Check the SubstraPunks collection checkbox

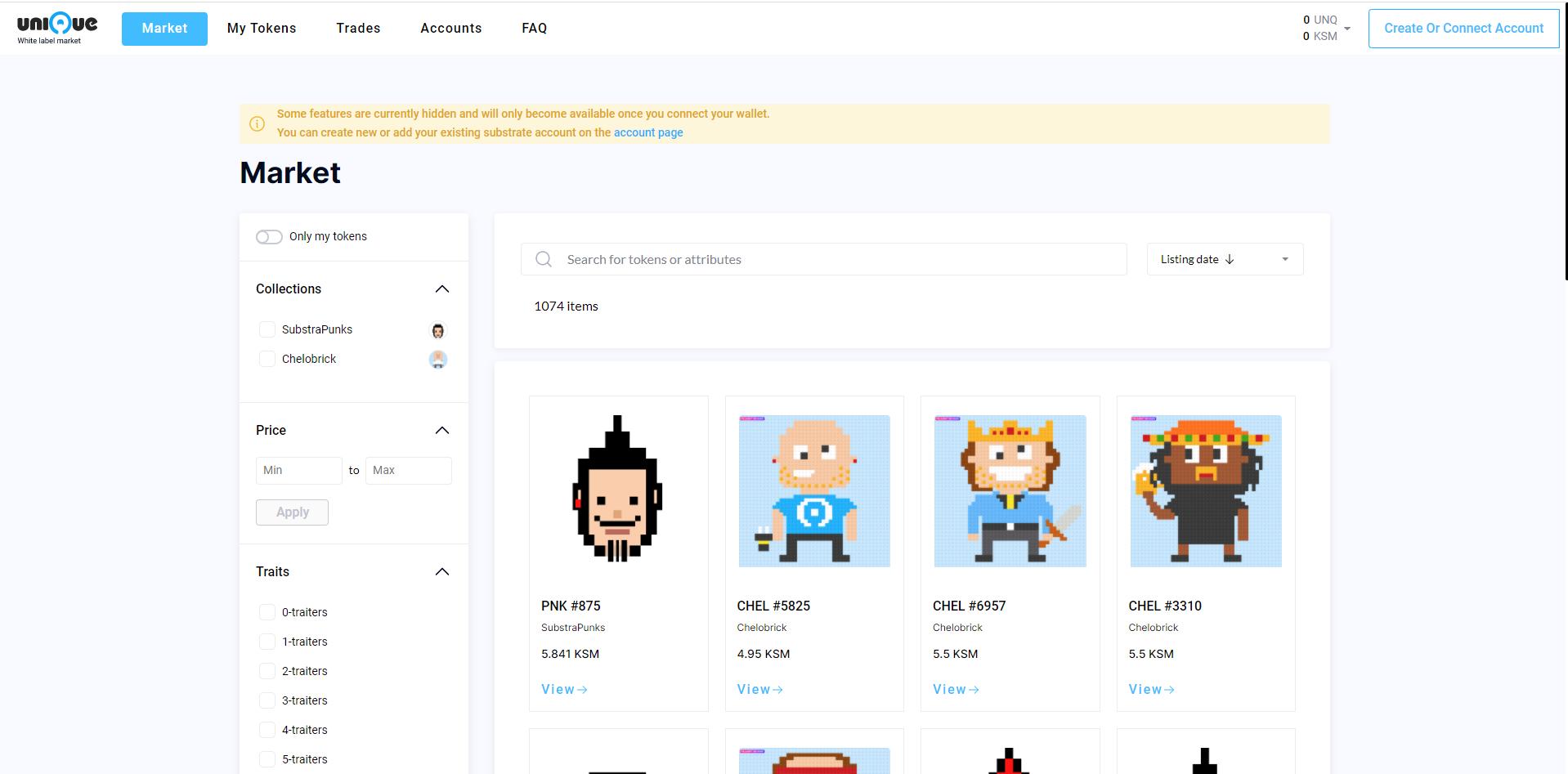267,329
